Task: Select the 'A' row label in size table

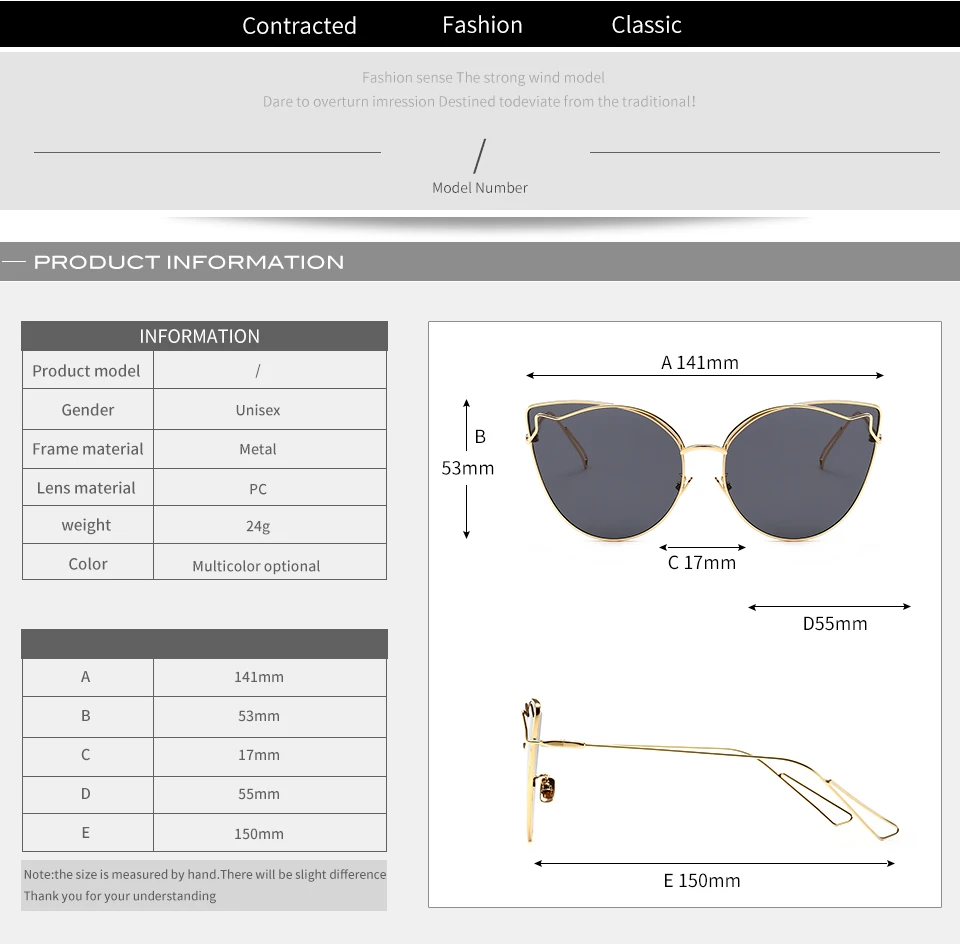Action: click(86, 677)
